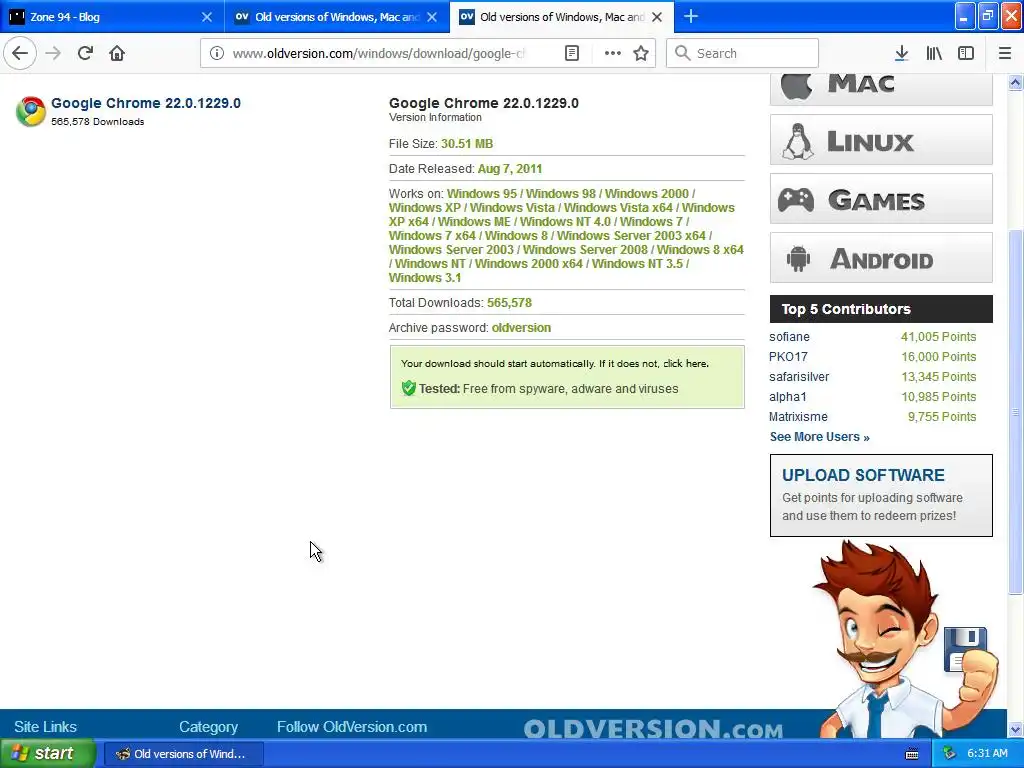Screen dimensions: 1024x768
Task: Go back to the previous page
Action: tap(20, 53)
